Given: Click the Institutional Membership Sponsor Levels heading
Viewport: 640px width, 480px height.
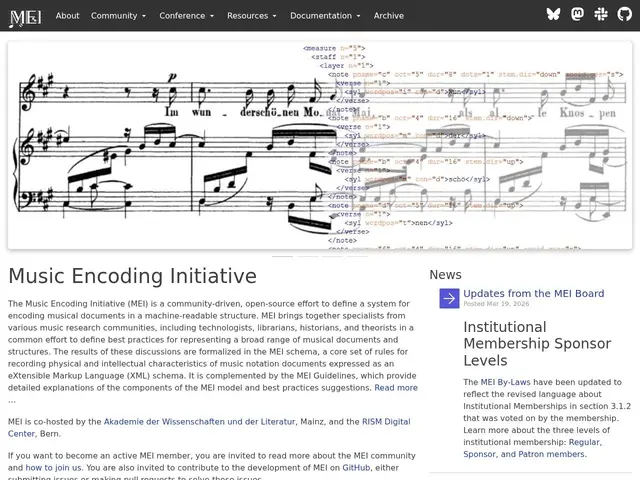Looking at the screenshot, I should coord(537,344).
